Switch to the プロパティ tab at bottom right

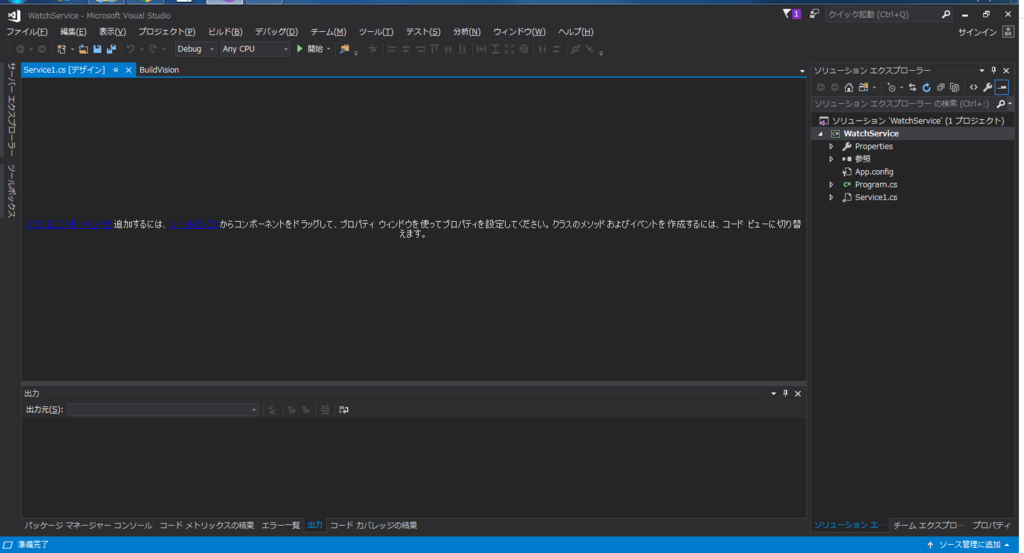click(991, 526)
